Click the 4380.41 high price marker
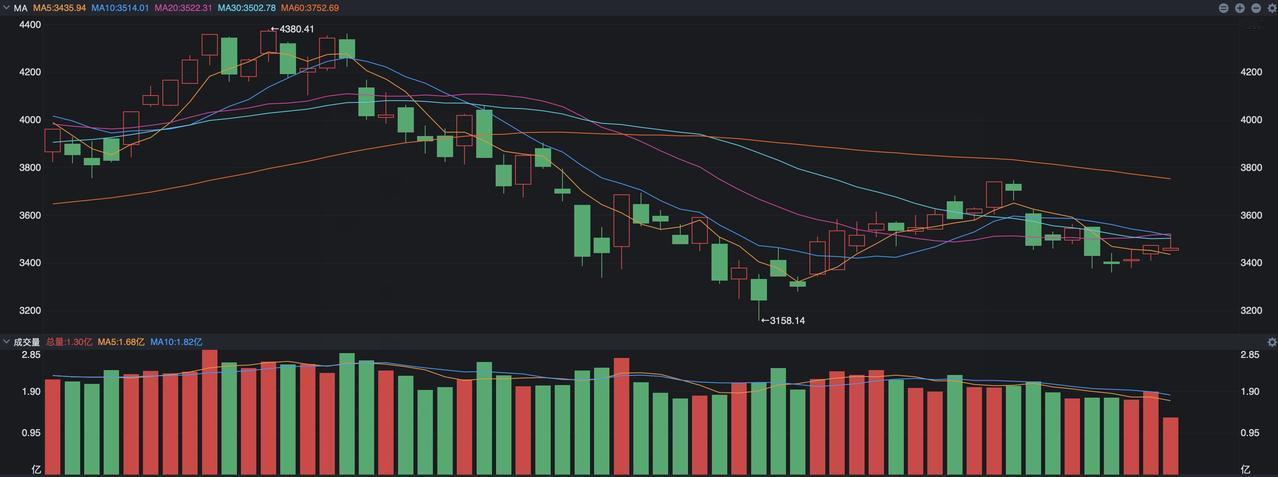Screen dimensions: 1278x477 pyautogui.click(x=292, y=29)
